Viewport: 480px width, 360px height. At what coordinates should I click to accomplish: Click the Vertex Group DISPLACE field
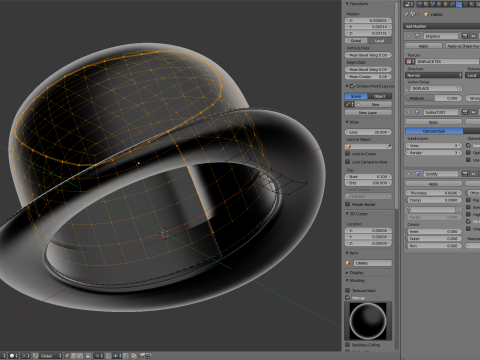[434, 88]
